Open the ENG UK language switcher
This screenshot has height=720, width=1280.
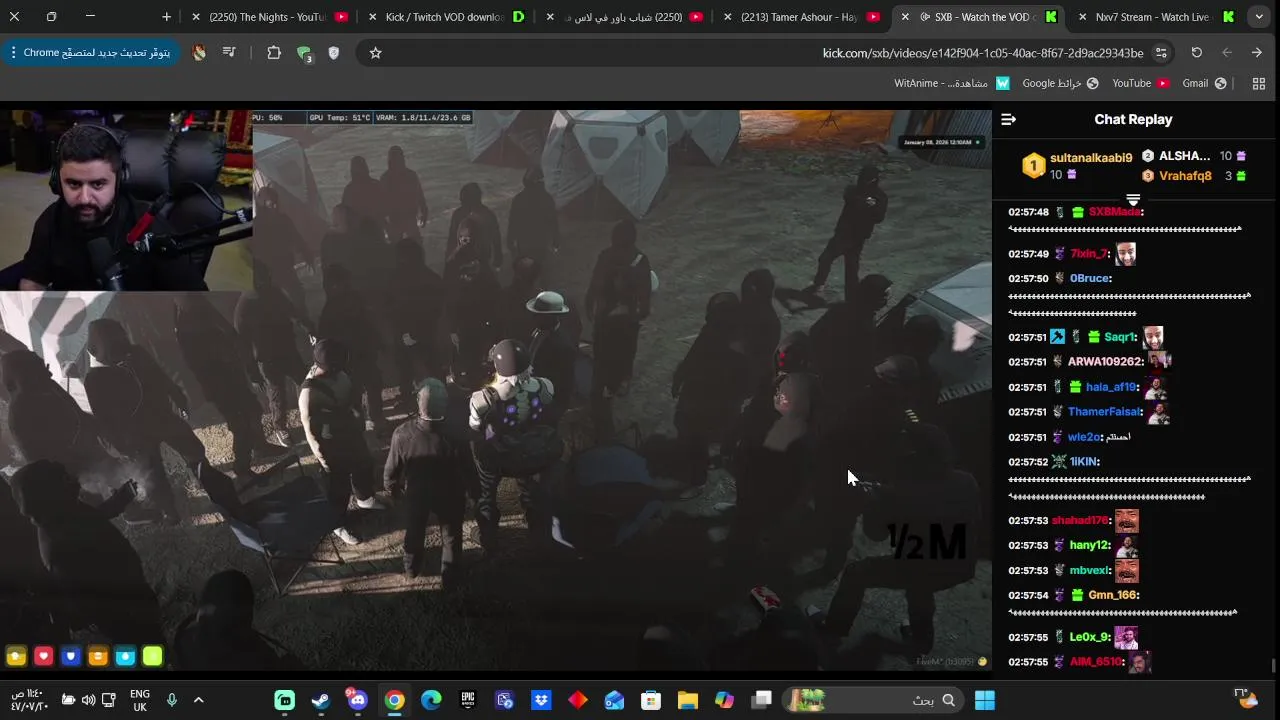(140, 700)
